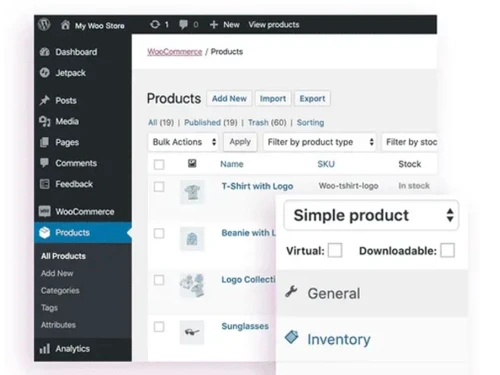This screenshot has width=500, height=375.
Task: Enable the Virtual checkbox
Action: coord(335,250)
